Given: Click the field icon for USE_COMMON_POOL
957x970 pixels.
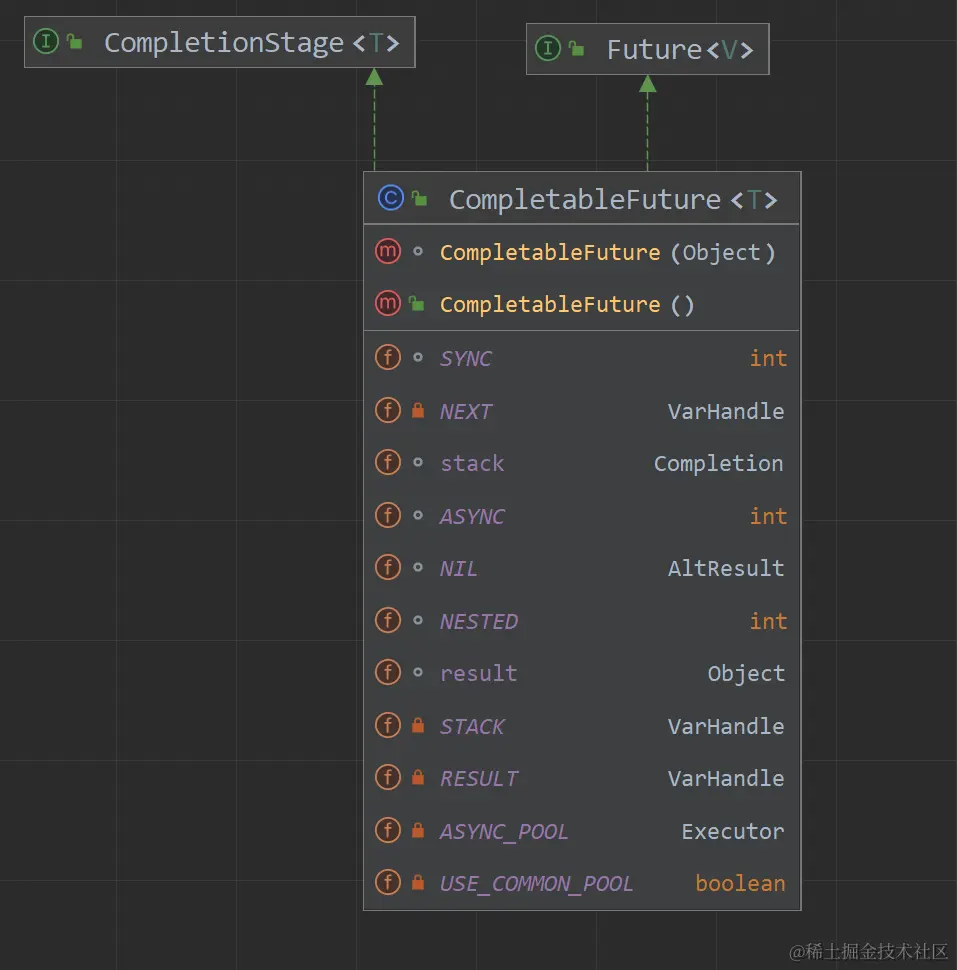Looking at the screenshot, I should coord(388,882).
